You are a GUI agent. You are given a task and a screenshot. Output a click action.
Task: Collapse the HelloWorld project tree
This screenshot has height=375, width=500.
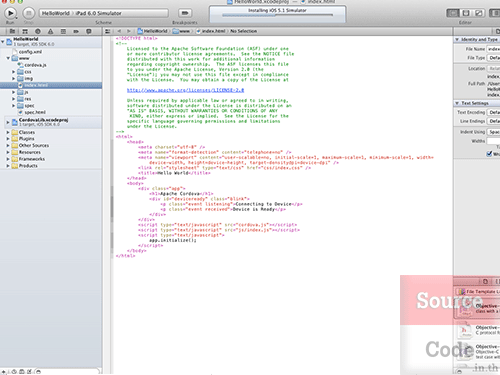point(3,42)
